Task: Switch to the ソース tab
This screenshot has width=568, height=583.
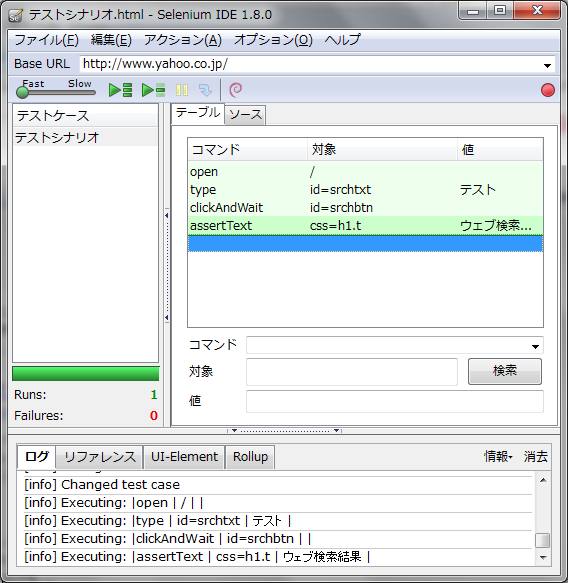Action: pyautogui.click(x=245, y=115)
